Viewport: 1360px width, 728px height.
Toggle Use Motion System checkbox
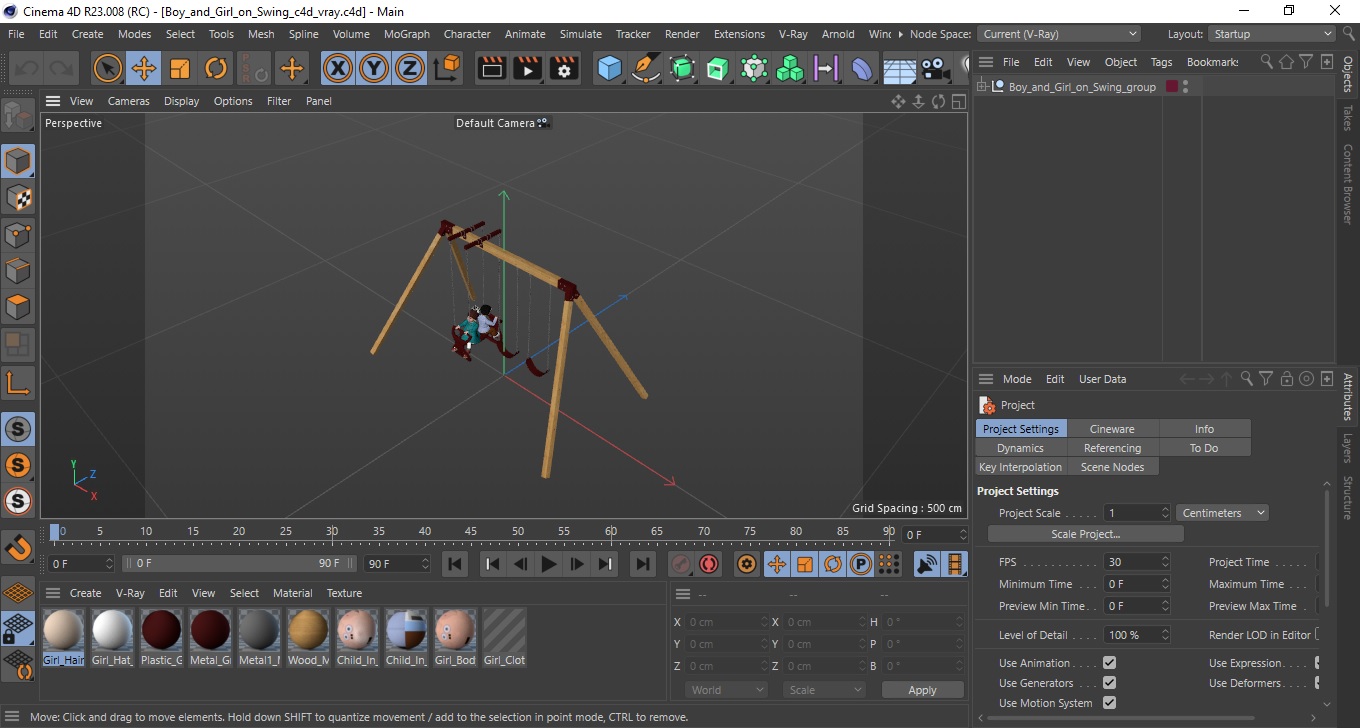pos(1109,703)
